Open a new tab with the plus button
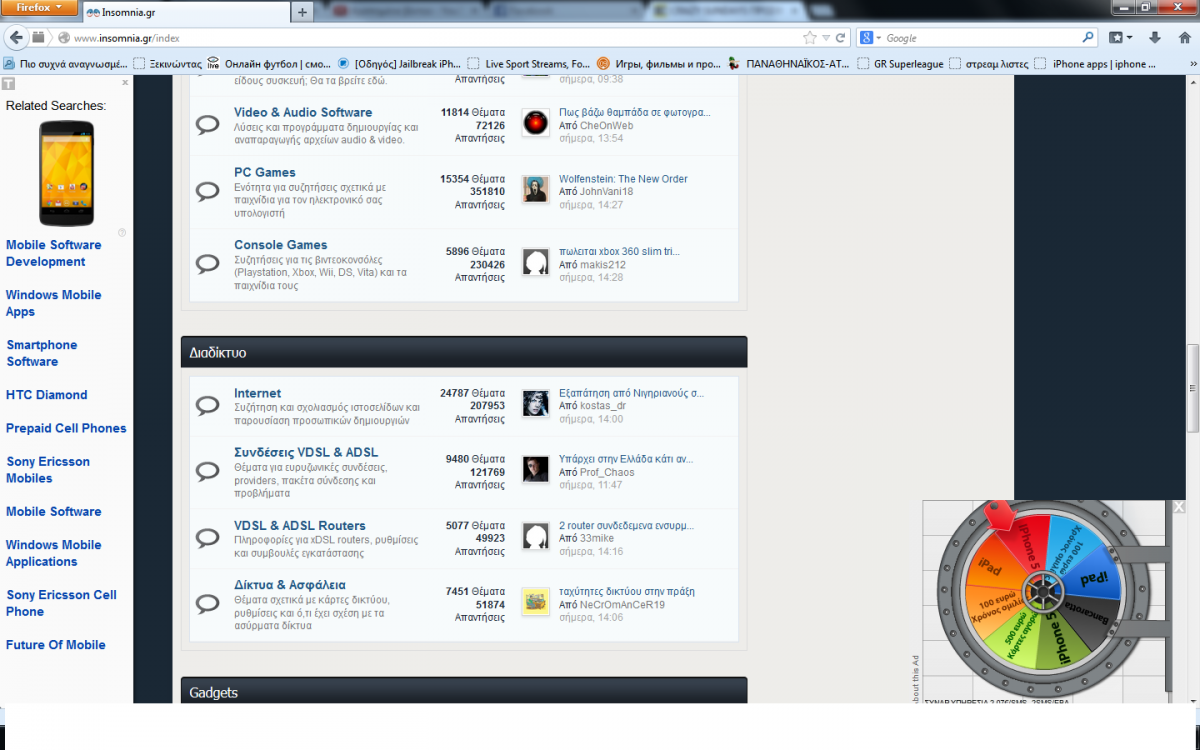This screenshot has width=1200, height=750. coord(303,12)
